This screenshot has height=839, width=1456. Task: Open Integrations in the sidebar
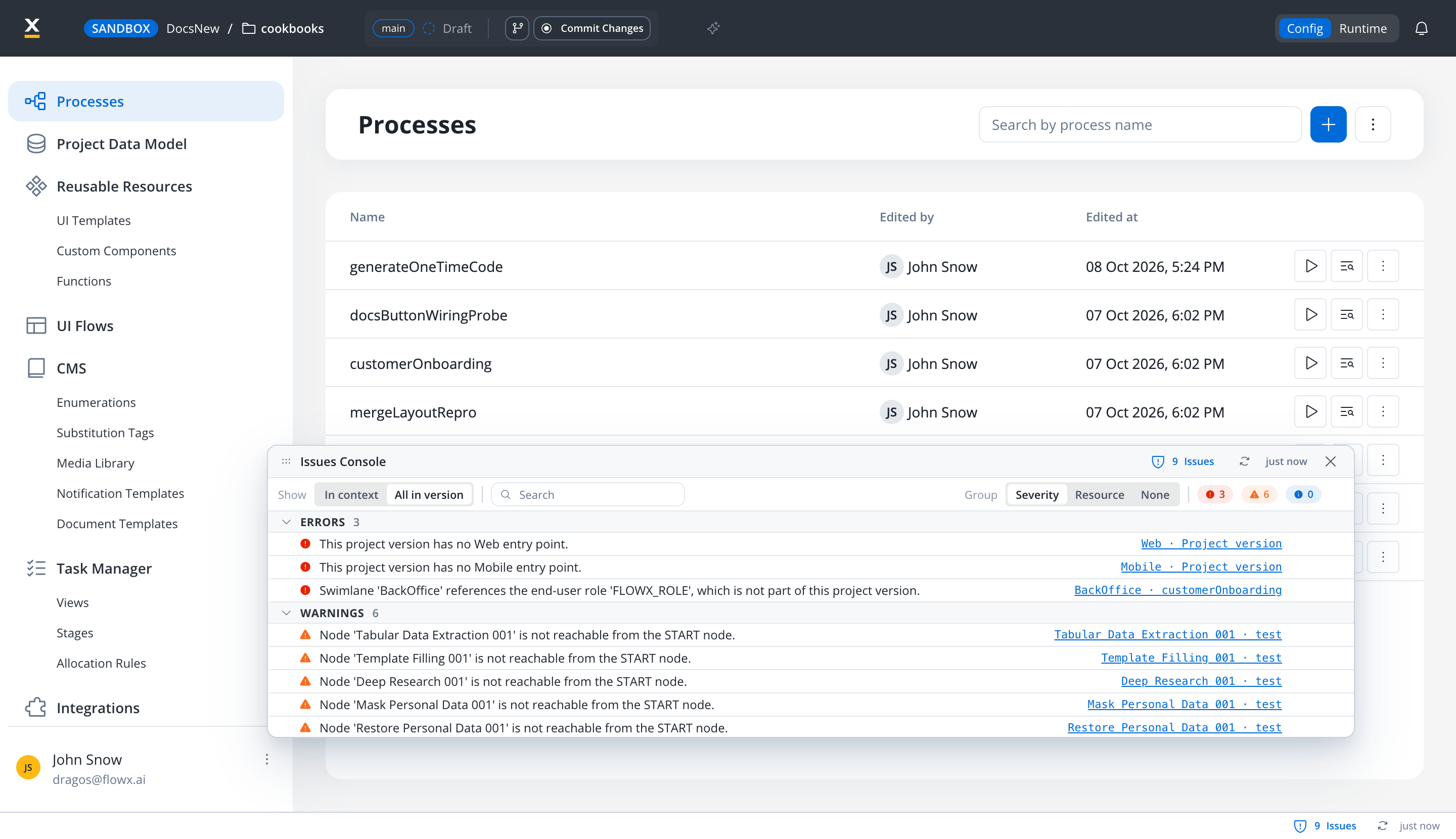pos(98,708)
